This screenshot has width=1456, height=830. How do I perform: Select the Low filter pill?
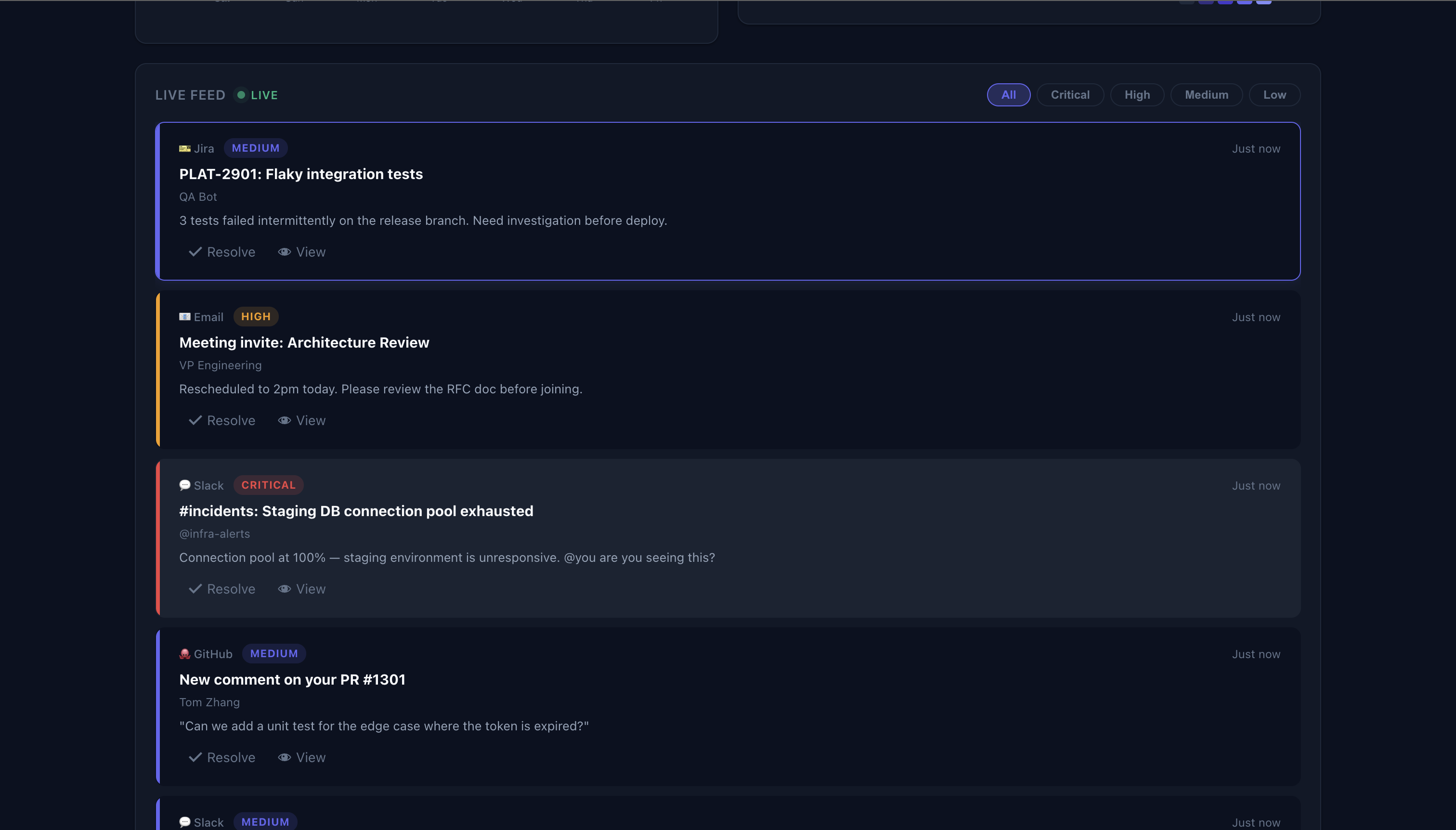(x=1274, y=95)
